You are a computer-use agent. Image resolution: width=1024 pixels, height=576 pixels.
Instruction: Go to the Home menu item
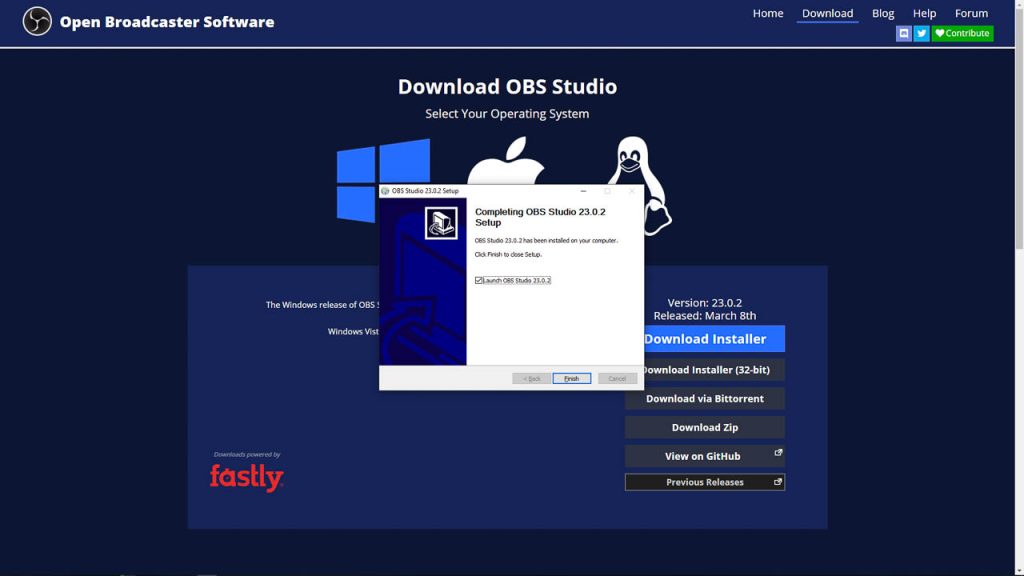point(767,13)
